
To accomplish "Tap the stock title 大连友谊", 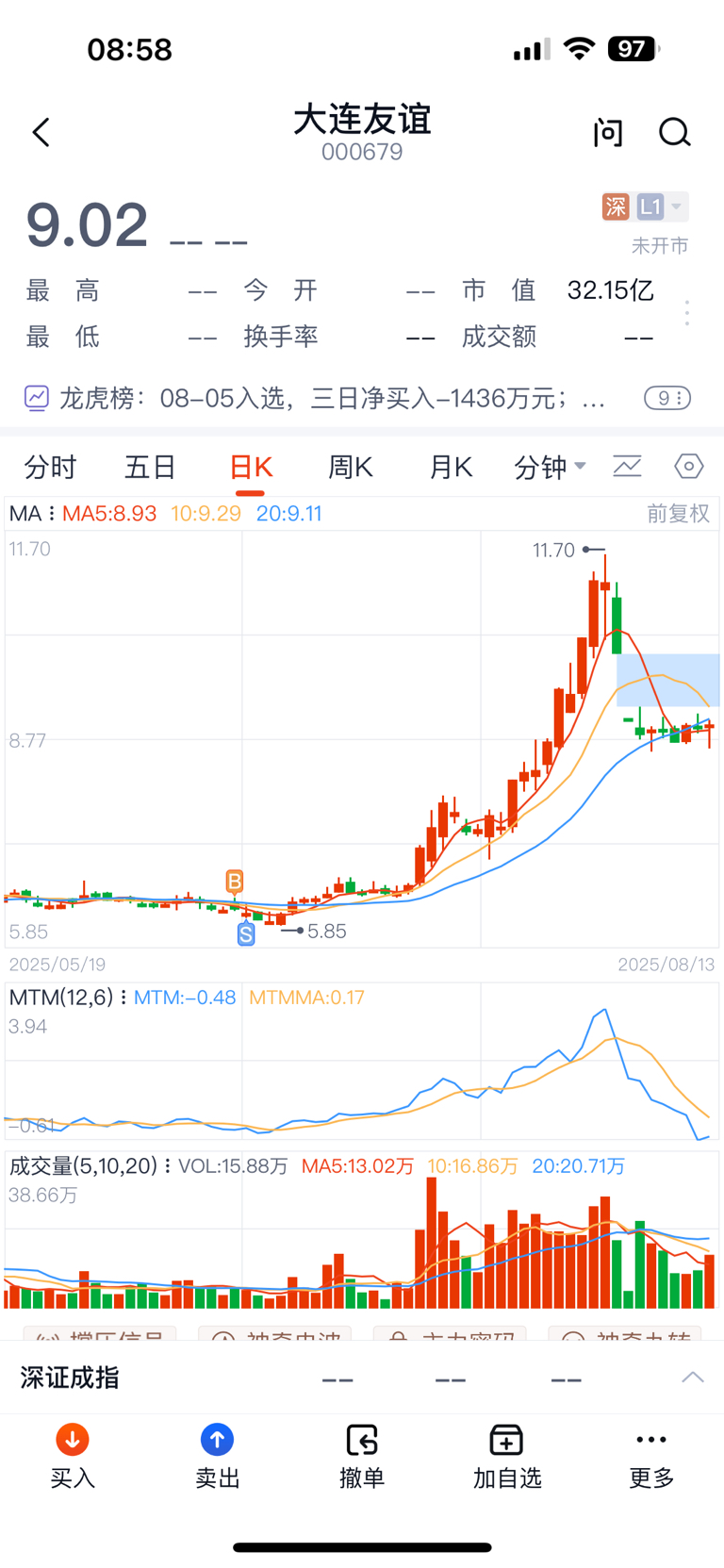I will coord(362,120).
